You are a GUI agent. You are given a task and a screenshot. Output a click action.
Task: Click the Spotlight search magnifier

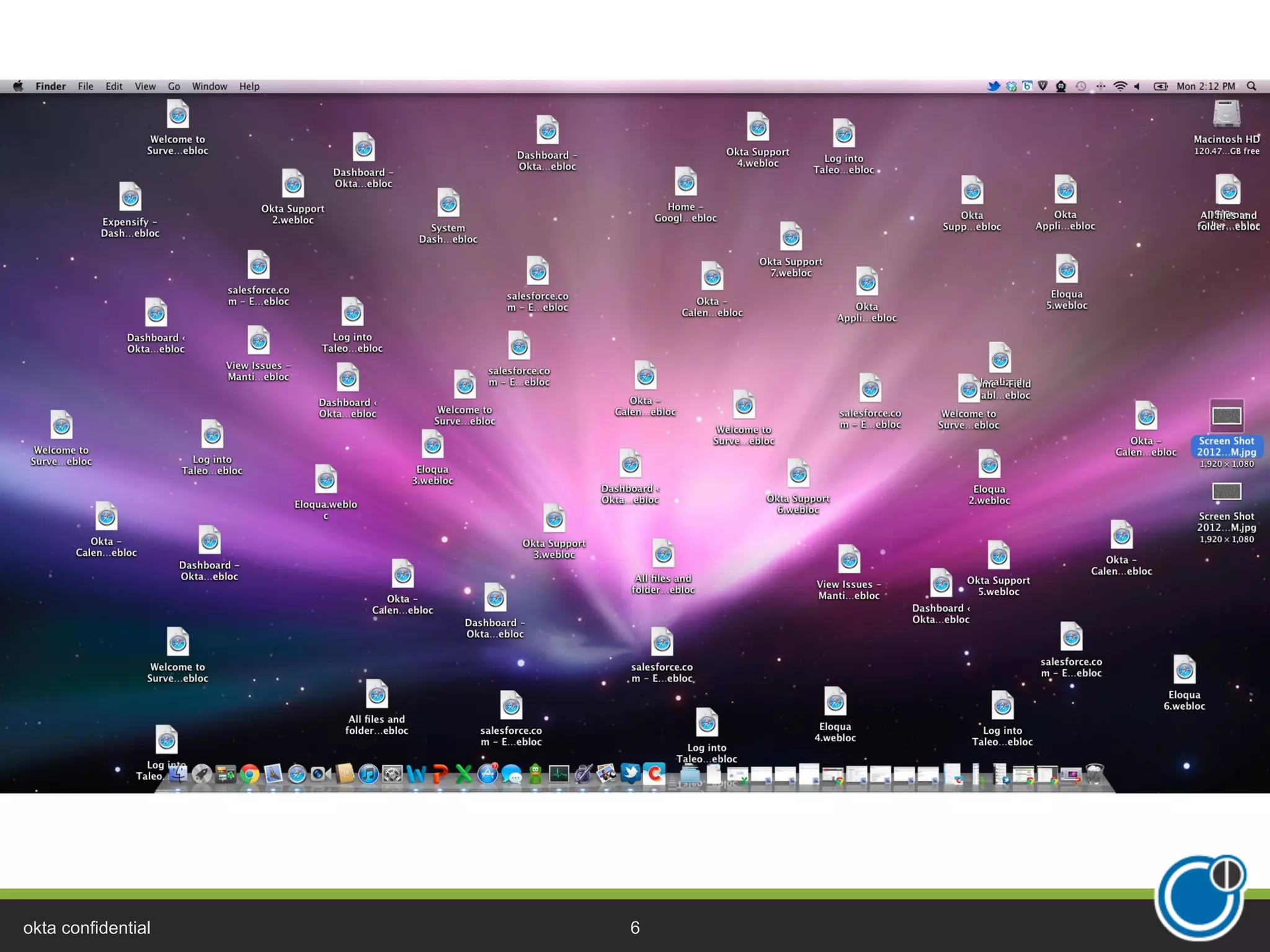[x=1251, y=86]
